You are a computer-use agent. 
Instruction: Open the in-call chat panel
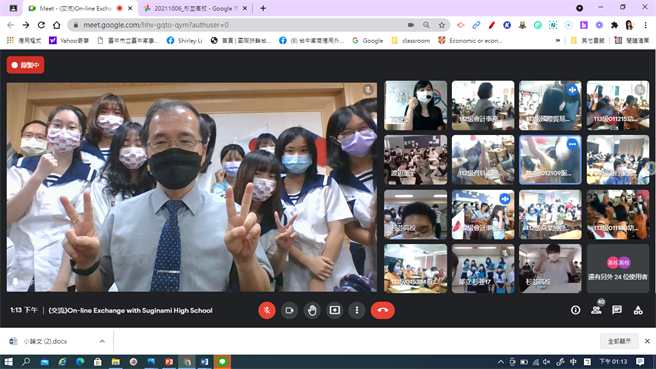click(617, 310)
